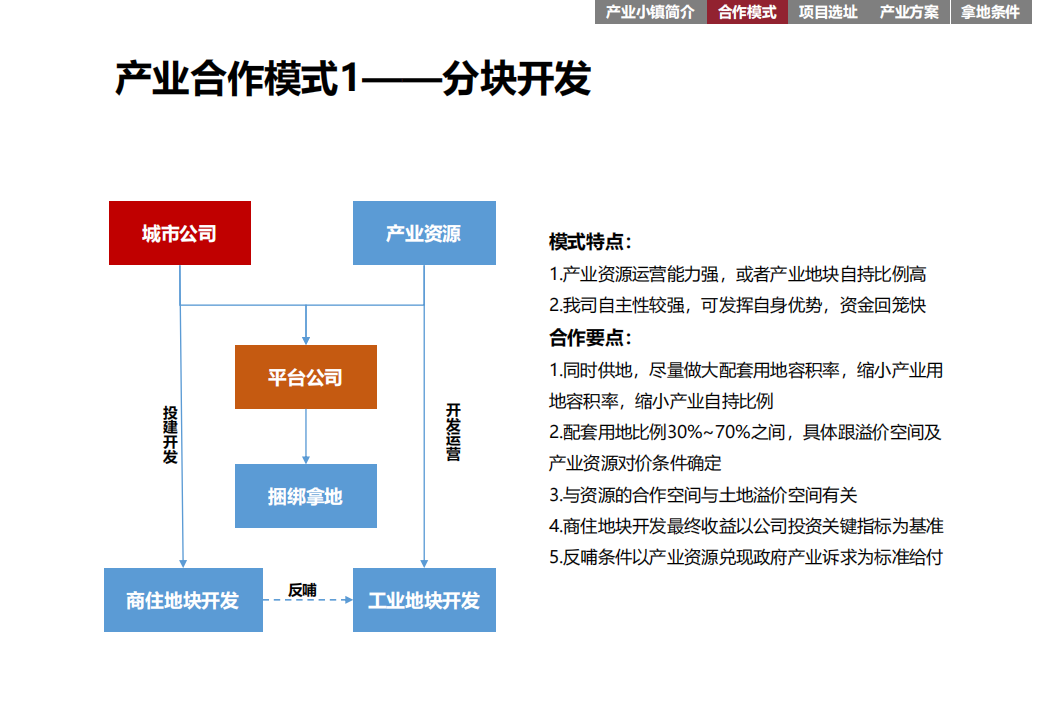
Task: Switch to the 合作模式 tab
Action: pos(747,12)
